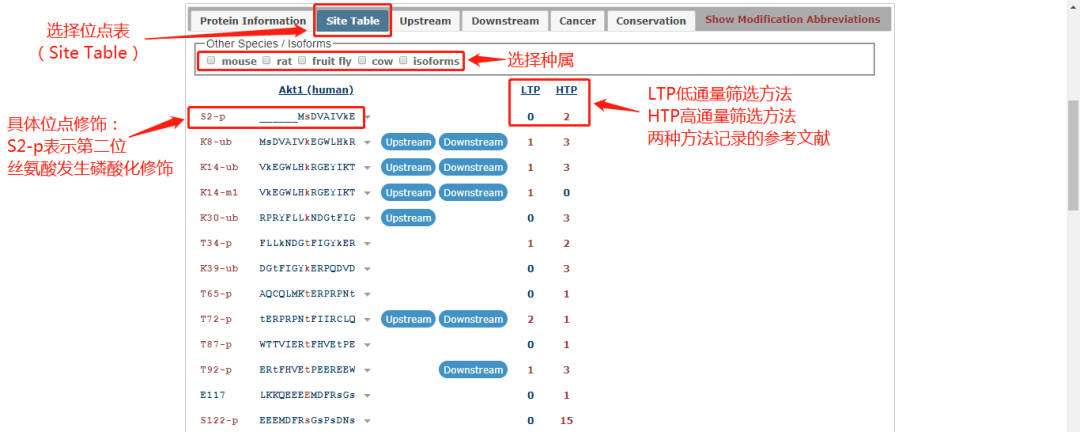Check the isoforms checkbox
Screen dimensions: 1080x432
click(403, 60)
